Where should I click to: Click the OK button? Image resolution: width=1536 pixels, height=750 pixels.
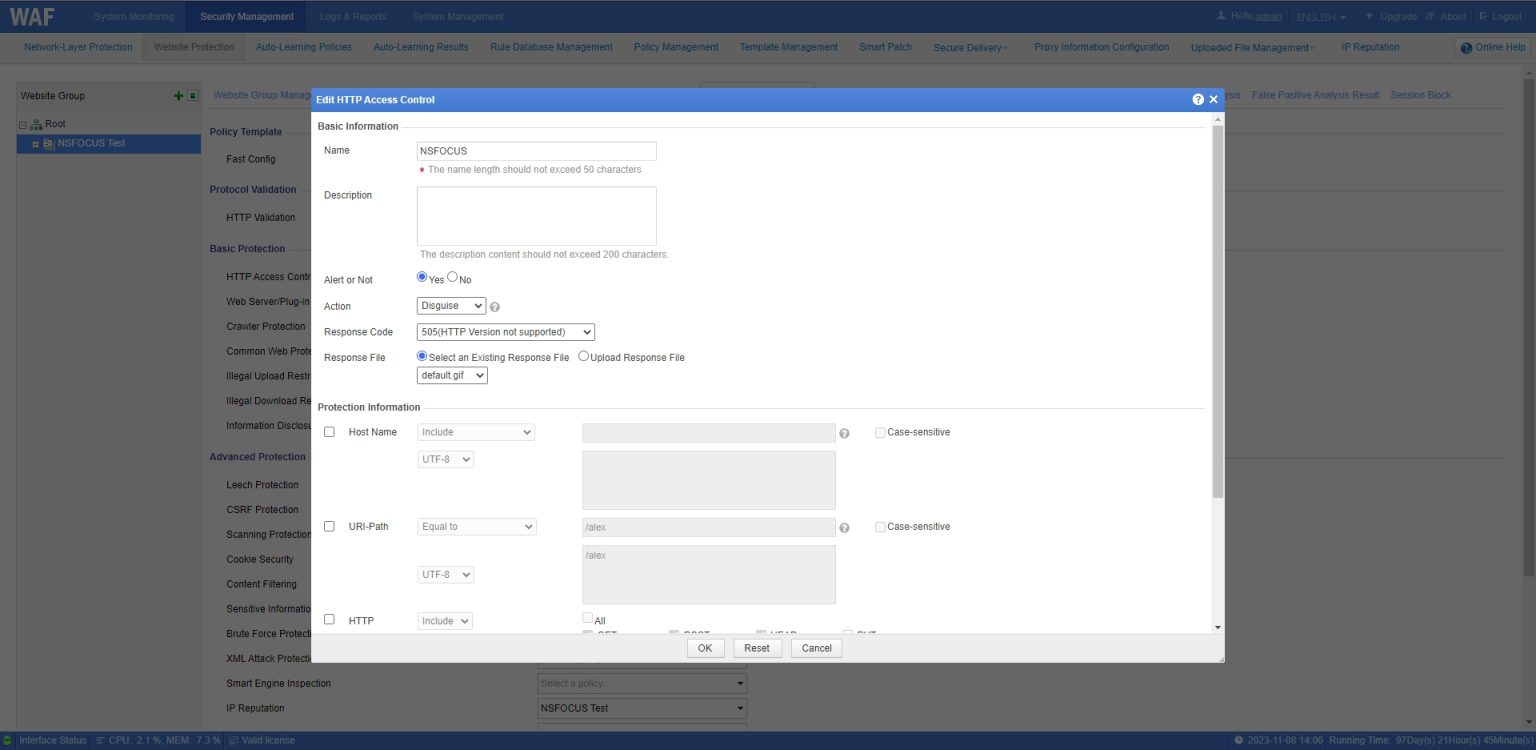point(705,647)
